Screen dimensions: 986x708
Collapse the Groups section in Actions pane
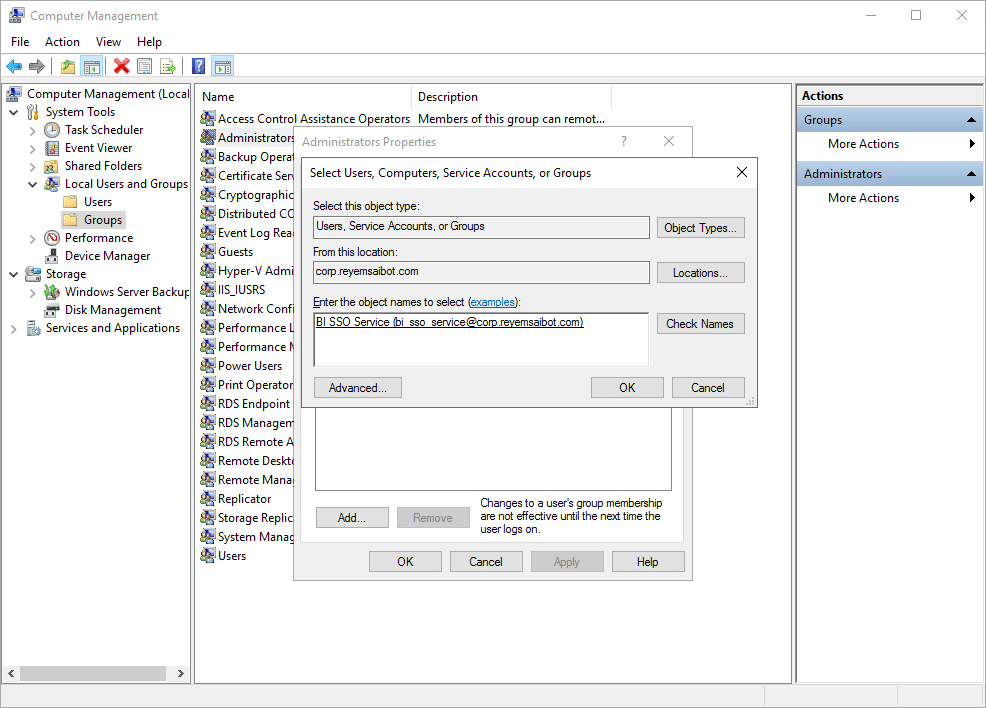pyautogui.click(x=972, y=119)
